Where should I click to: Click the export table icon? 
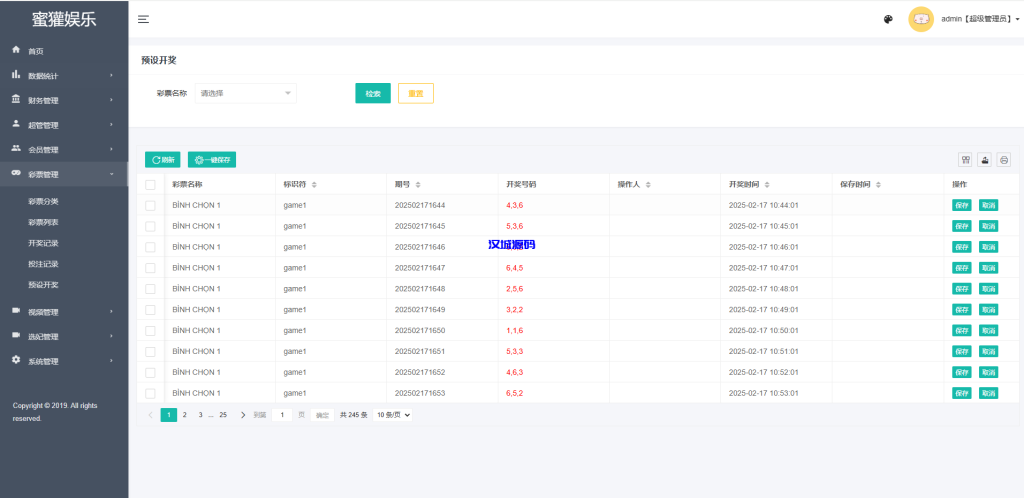(x=985, y=160)
